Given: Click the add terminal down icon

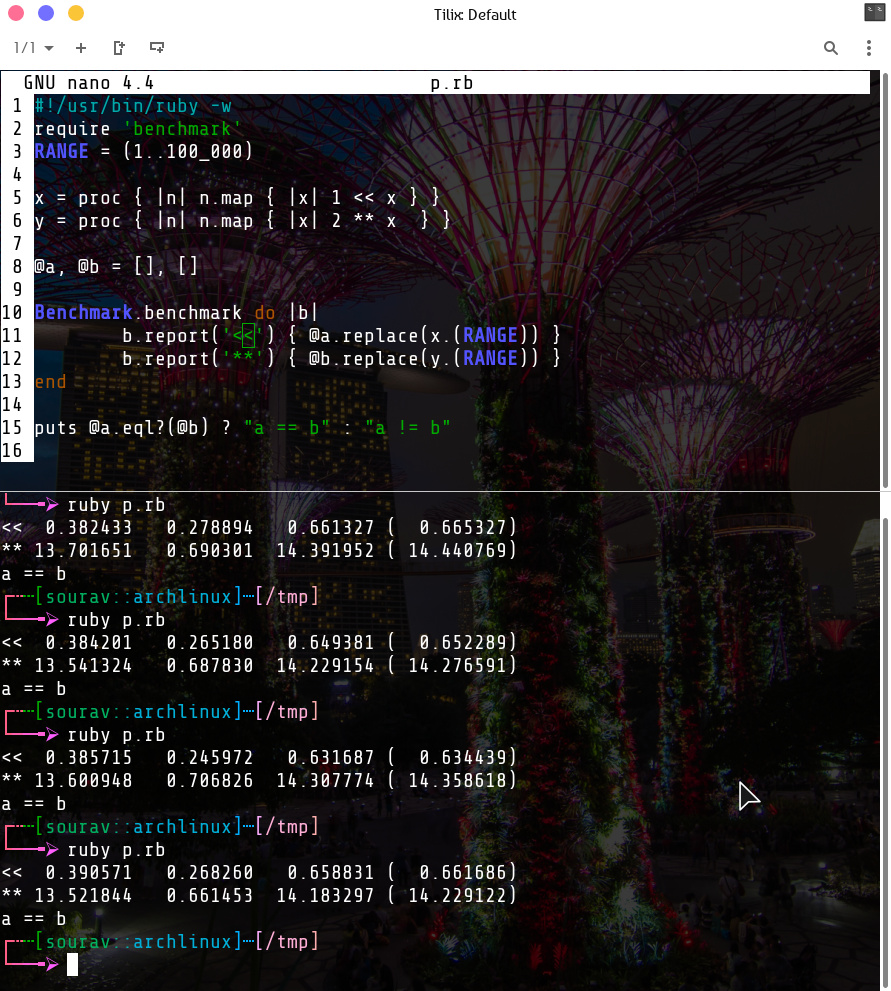Looking at the screenshot, I should (x=157, y=47).
